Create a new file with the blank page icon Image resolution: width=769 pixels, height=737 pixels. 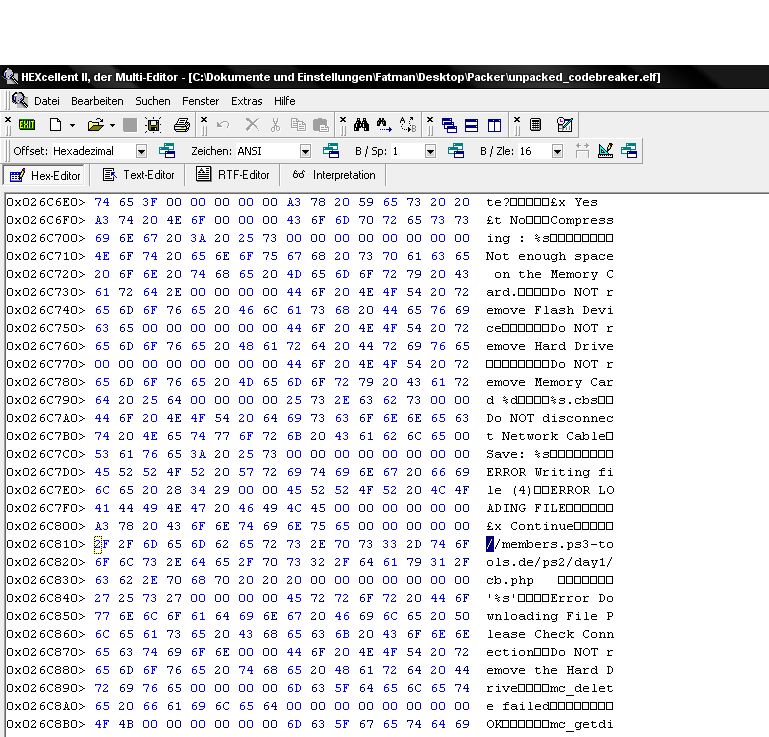[55, 125]
